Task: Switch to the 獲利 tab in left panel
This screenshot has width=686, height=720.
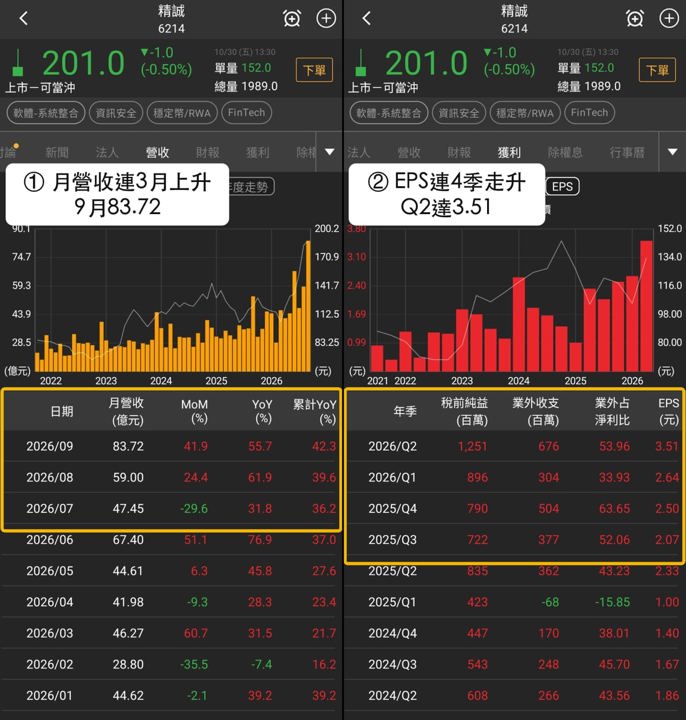Action: pos(258,152)
